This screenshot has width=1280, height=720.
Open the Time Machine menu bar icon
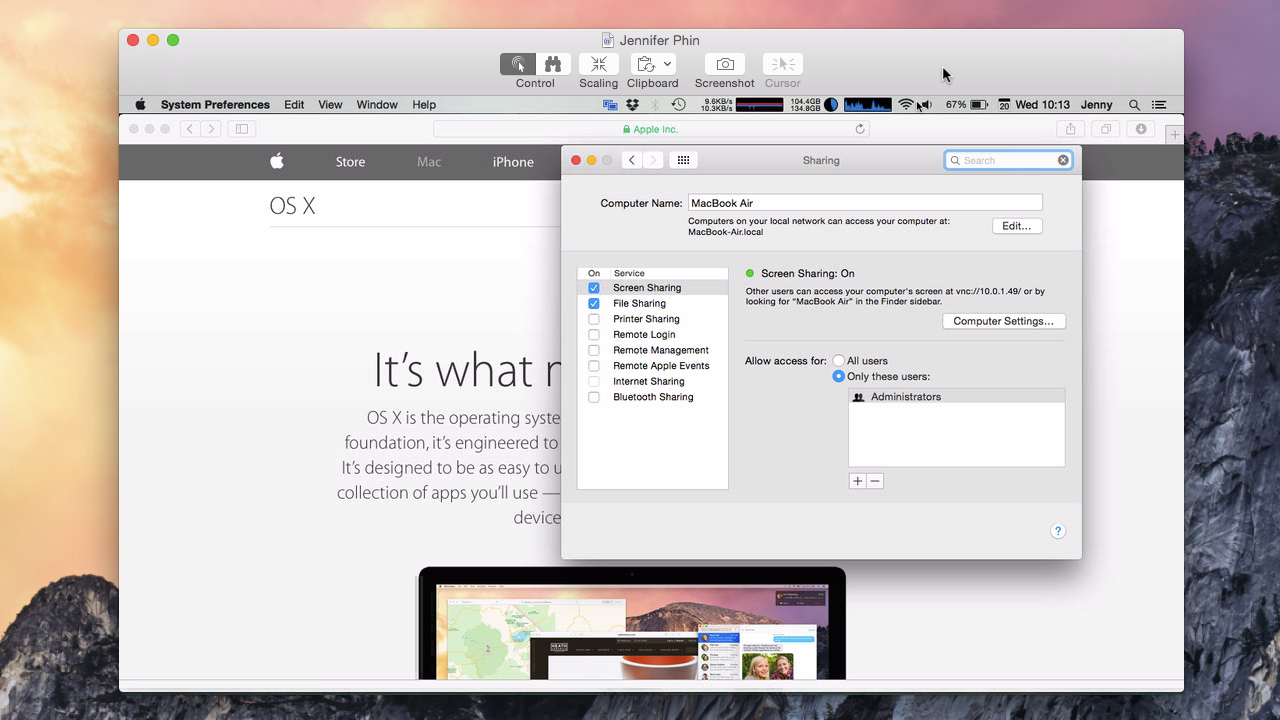[x=679, y=105]
